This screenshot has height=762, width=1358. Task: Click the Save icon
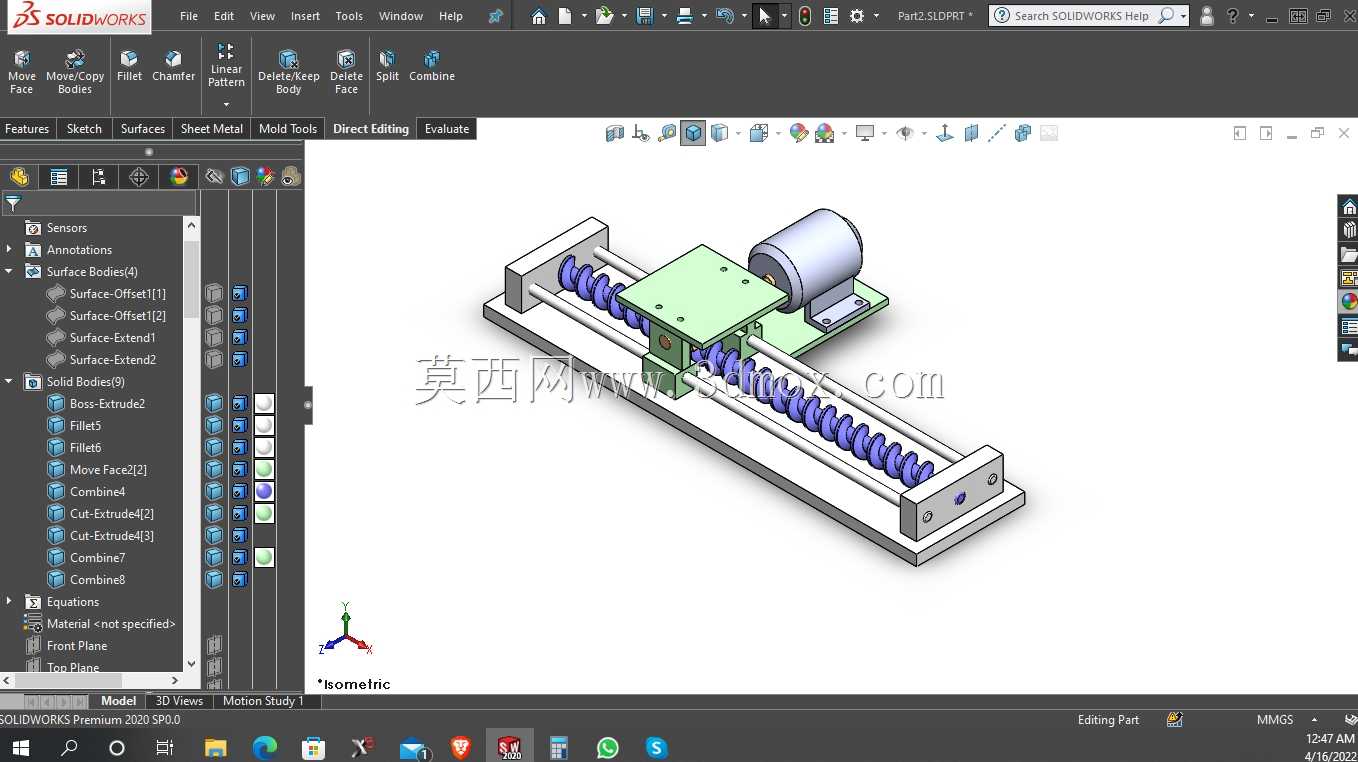(x=645, y=16)
